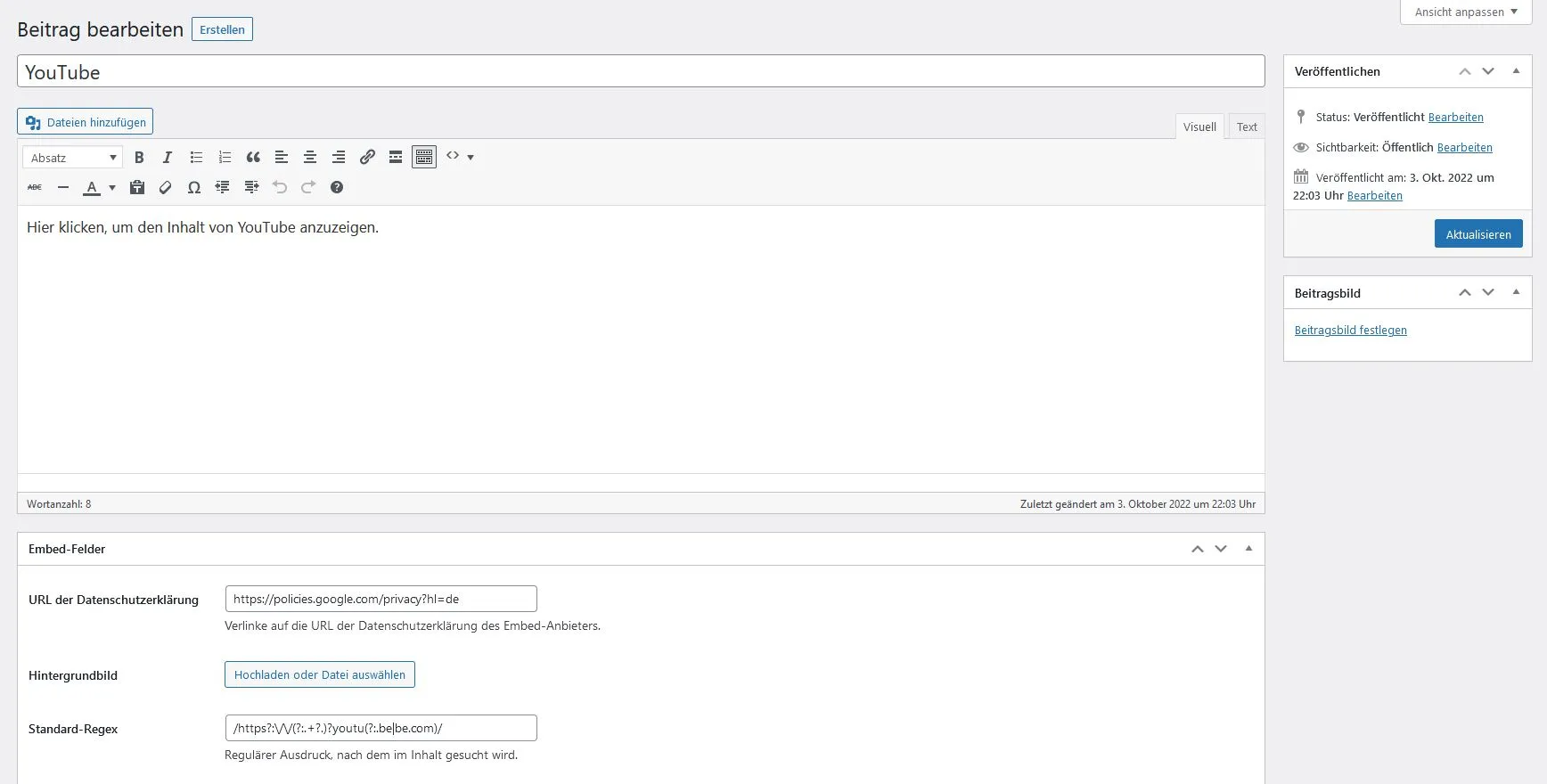Click the URL der Datenschutzerklärung field
1547x784 pixels.
tap(381, 599)
